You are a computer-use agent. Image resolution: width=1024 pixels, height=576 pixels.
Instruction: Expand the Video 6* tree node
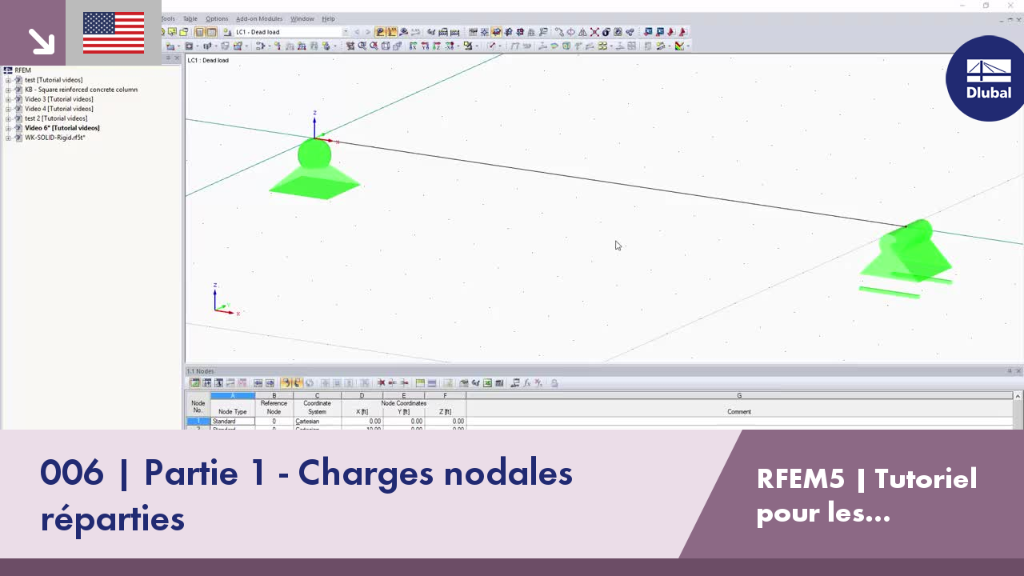point(8,128)
